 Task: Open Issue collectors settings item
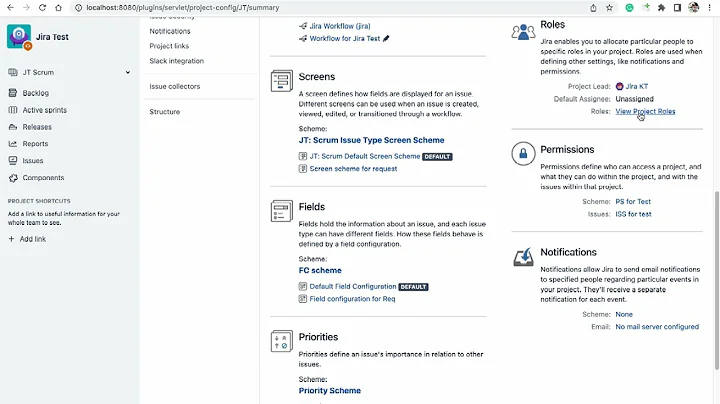click(174, 86)
